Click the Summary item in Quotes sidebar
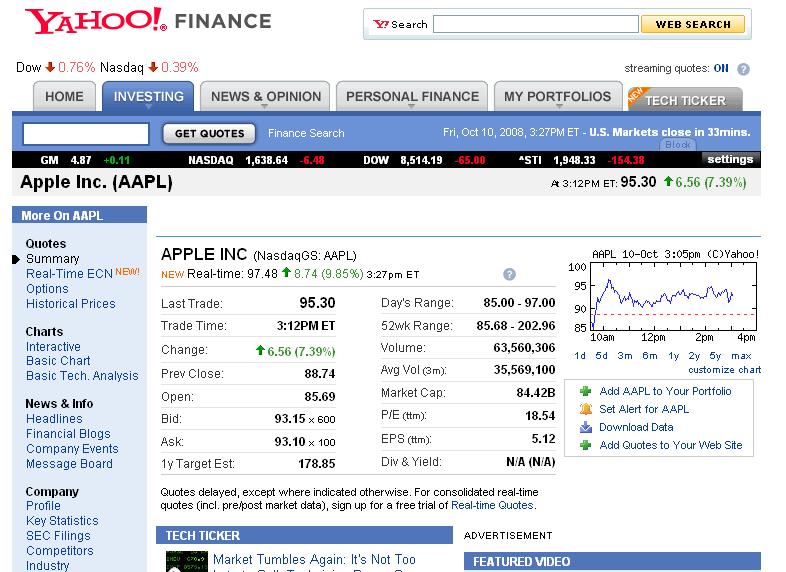This screenshot has height=572, width=786. [x=53, y=259]
